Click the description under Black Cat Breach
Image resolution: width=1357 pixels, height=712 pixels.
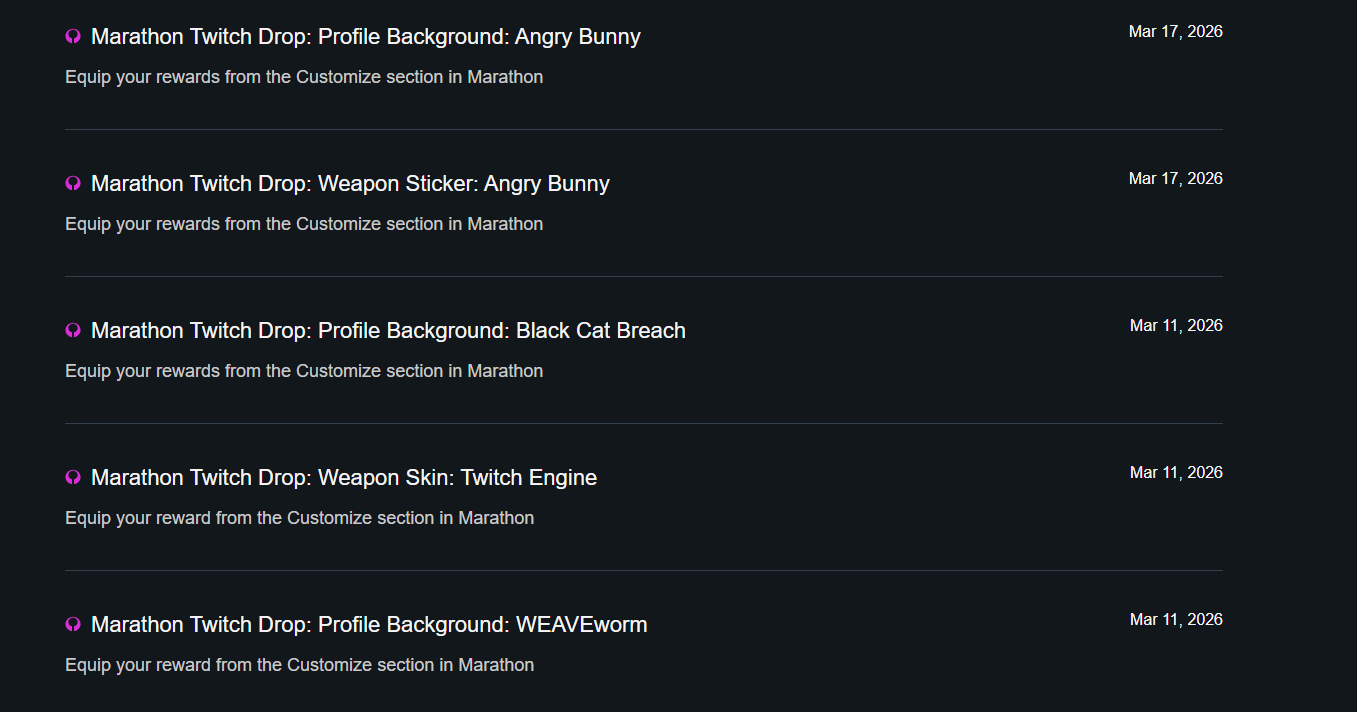pos(304,371)
